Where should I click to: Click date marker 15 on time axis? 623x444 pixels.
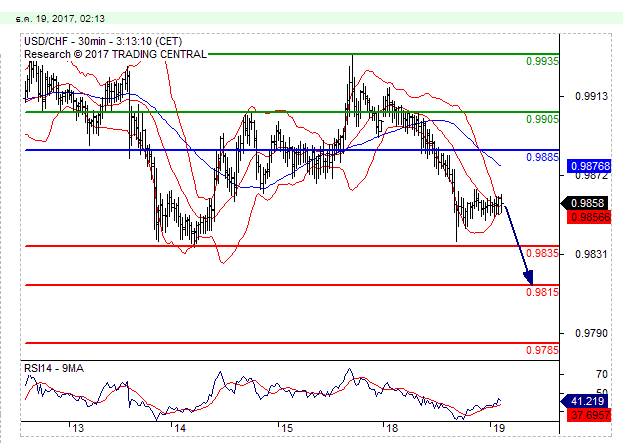tap(287, 428)
